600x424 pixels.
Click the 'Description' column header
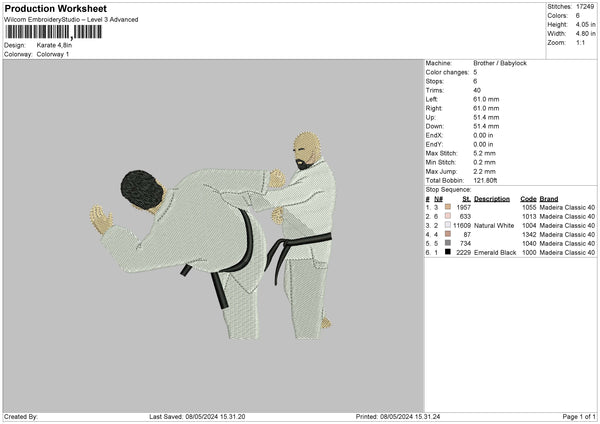tap(492, 199)
